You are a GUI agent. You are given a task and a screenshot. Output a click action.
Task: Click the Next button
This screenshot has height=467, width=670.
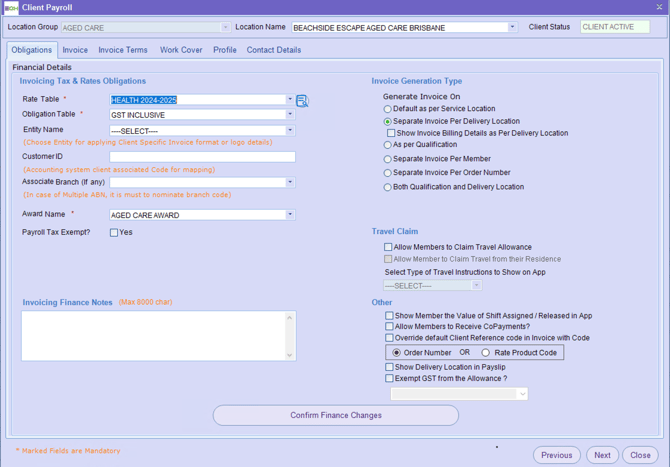tap(602, 455)
